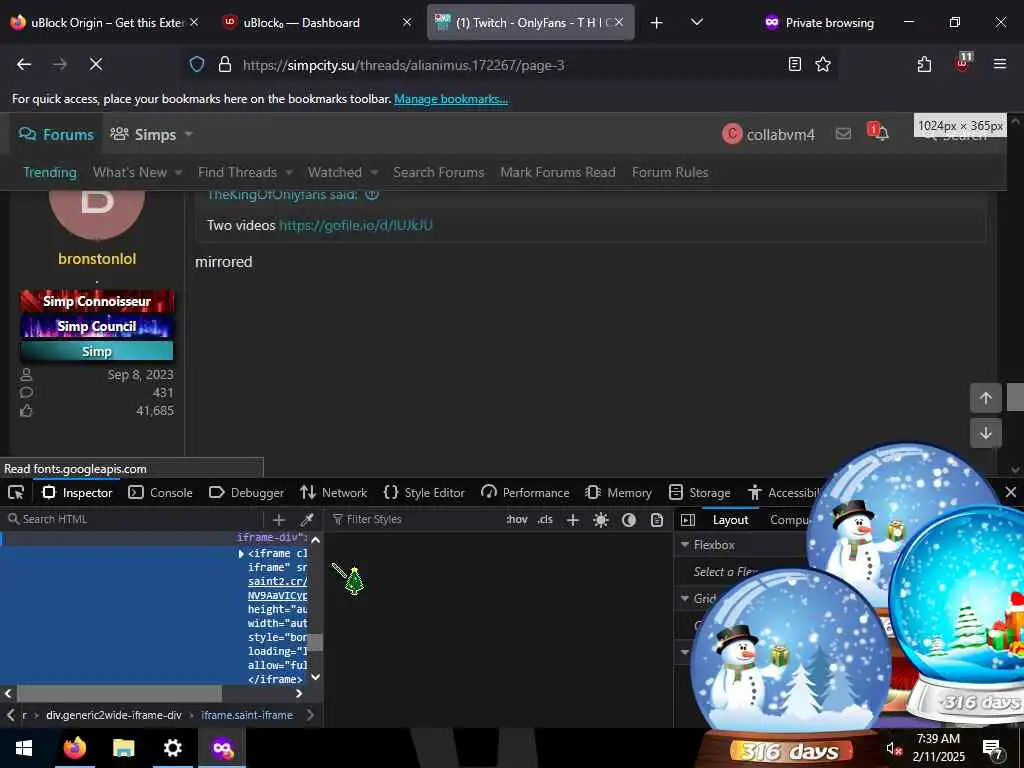Open Settings gear on taskbar

coord(172,748)
